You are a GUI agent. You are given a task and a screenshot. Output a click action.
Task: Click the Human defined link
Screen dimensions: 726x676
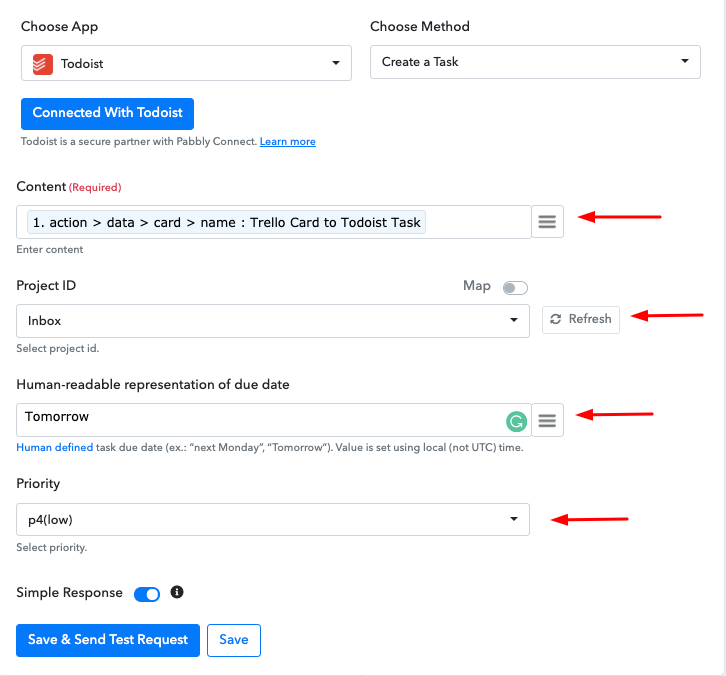(55, 447)
